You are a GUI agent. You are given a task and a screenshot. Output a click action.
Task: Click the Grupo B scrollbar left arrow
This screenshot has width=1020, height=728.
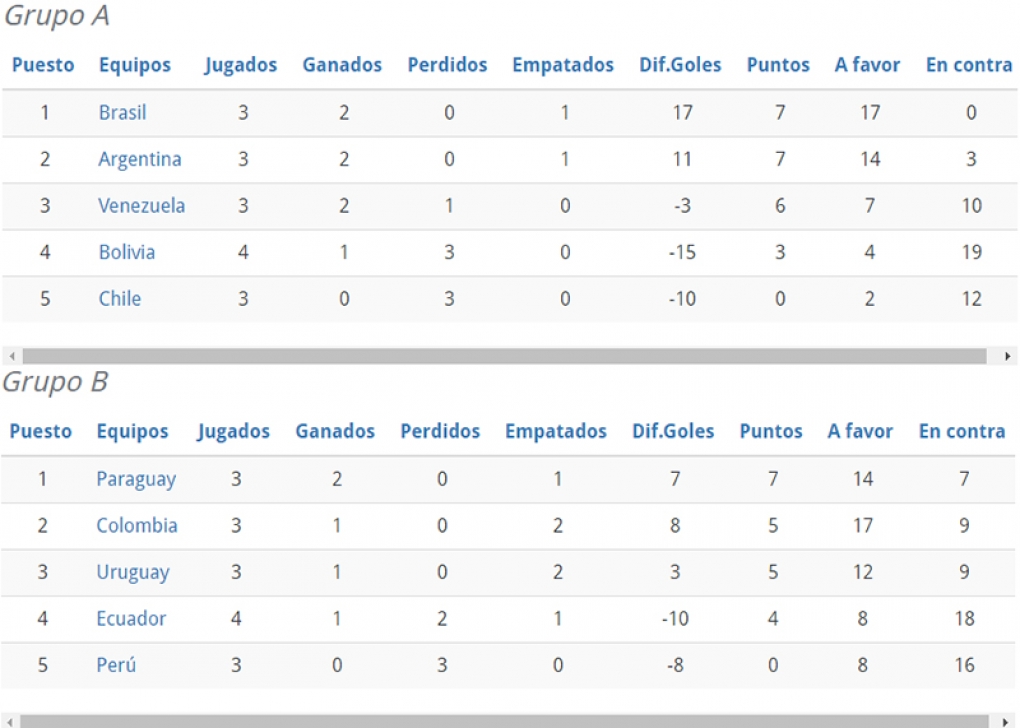(10, 721)
